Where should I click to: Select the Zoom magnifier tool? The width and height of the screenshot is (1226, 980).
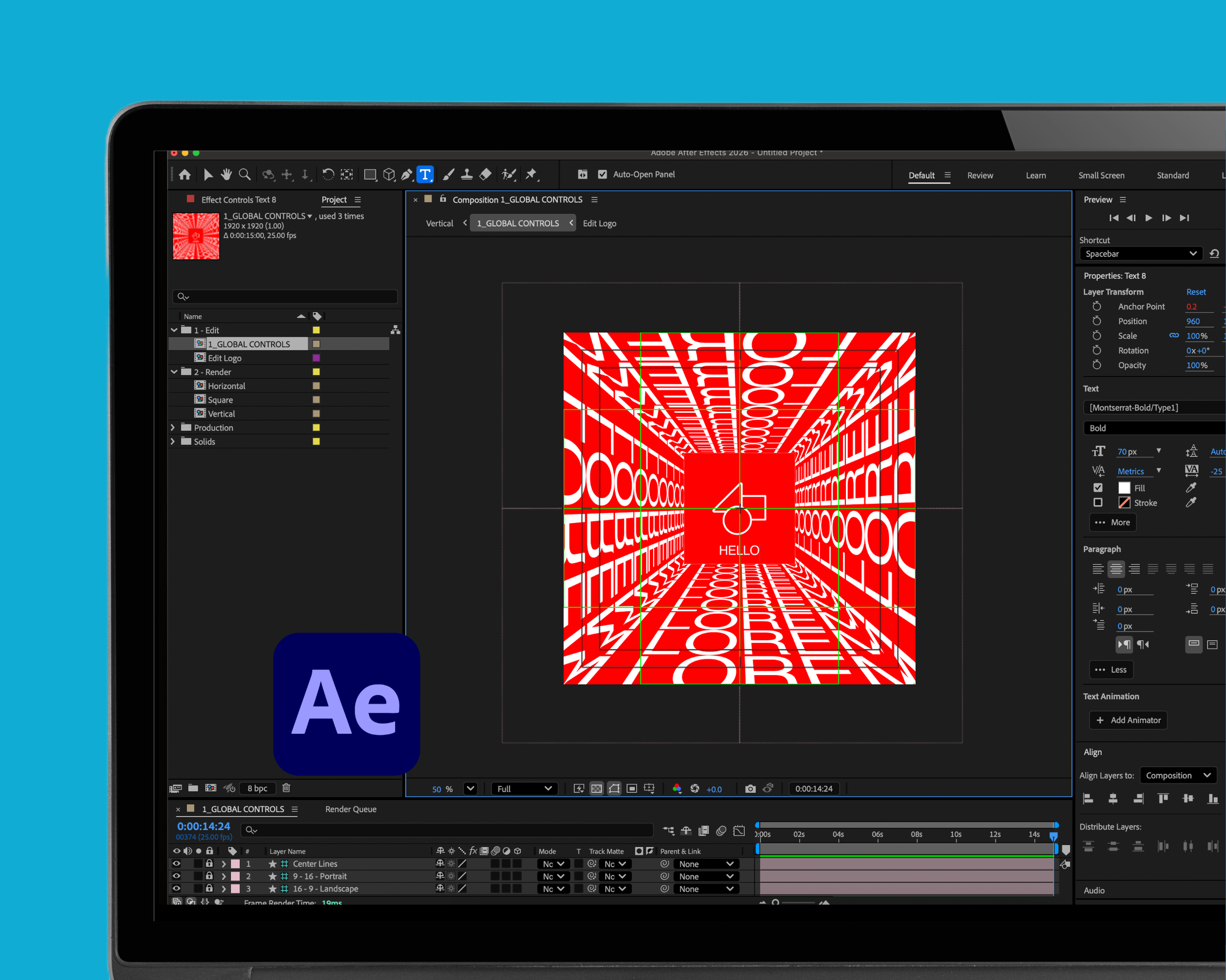(245, 175)
